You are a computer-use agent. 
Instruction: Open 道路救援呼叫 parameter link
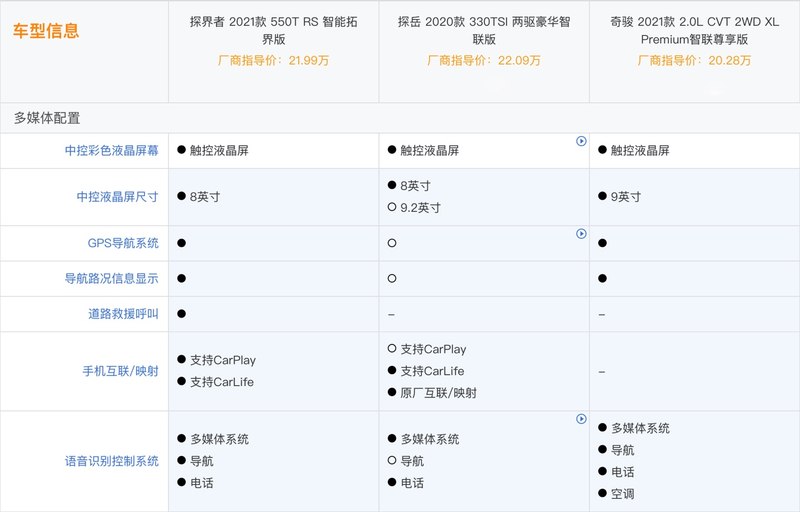123,314
